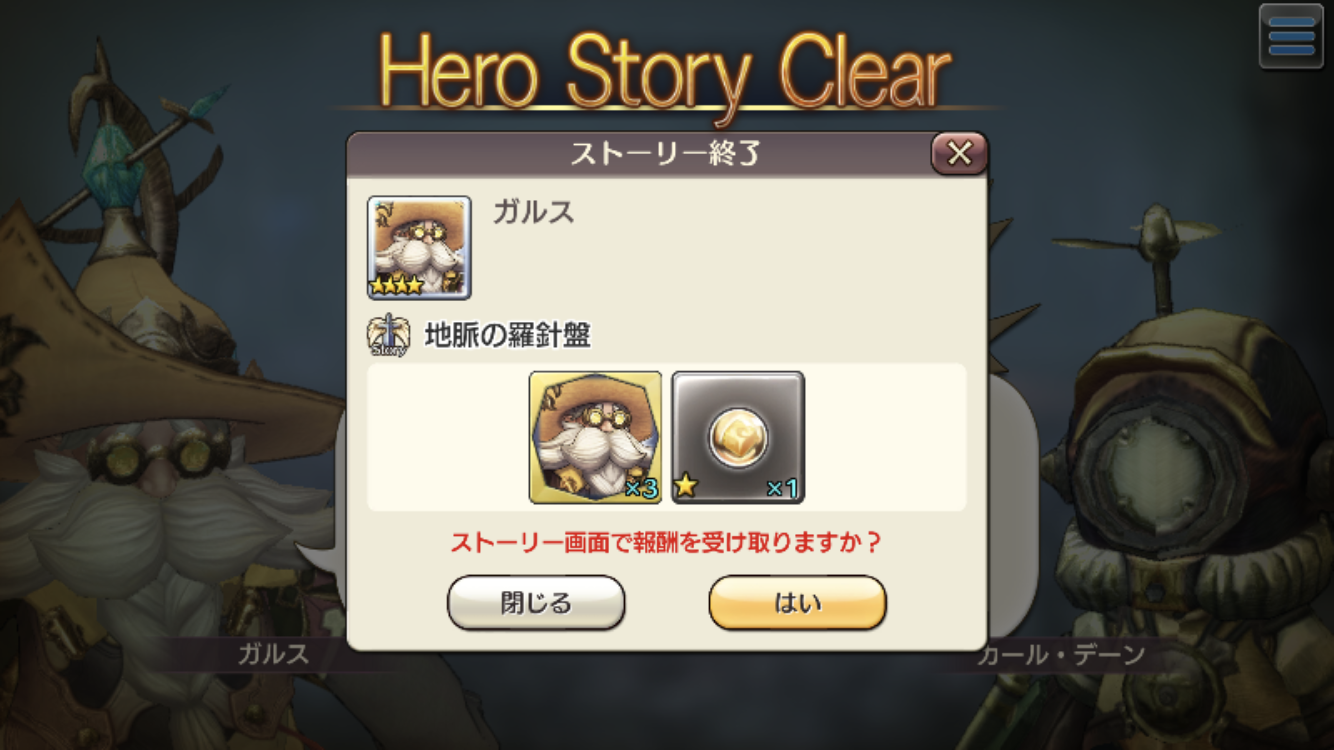Select the ガルス shard reward ×3 icon
1334x750 pixels.
pos(595,437)
